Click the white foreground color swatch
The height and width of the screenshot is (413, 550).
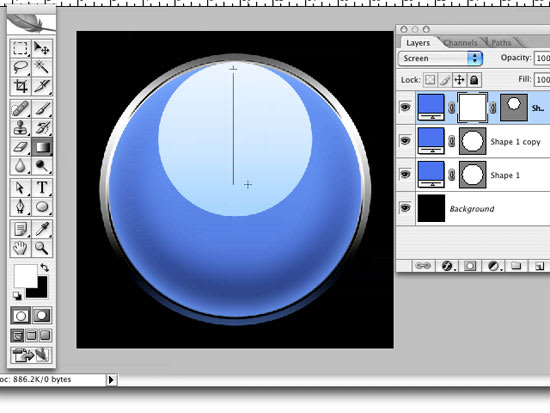click(25, 276)
